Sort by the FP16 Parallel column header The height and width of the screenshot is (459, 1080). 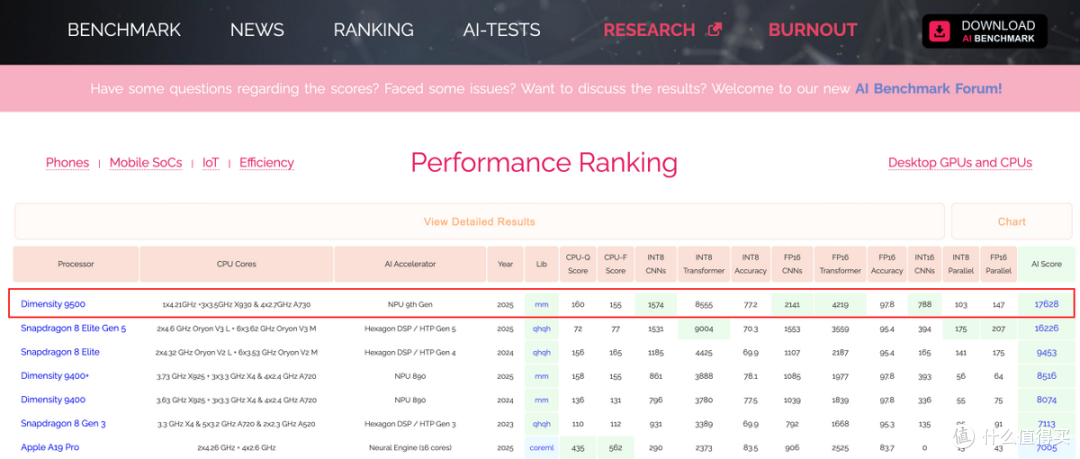pos(998,264)
